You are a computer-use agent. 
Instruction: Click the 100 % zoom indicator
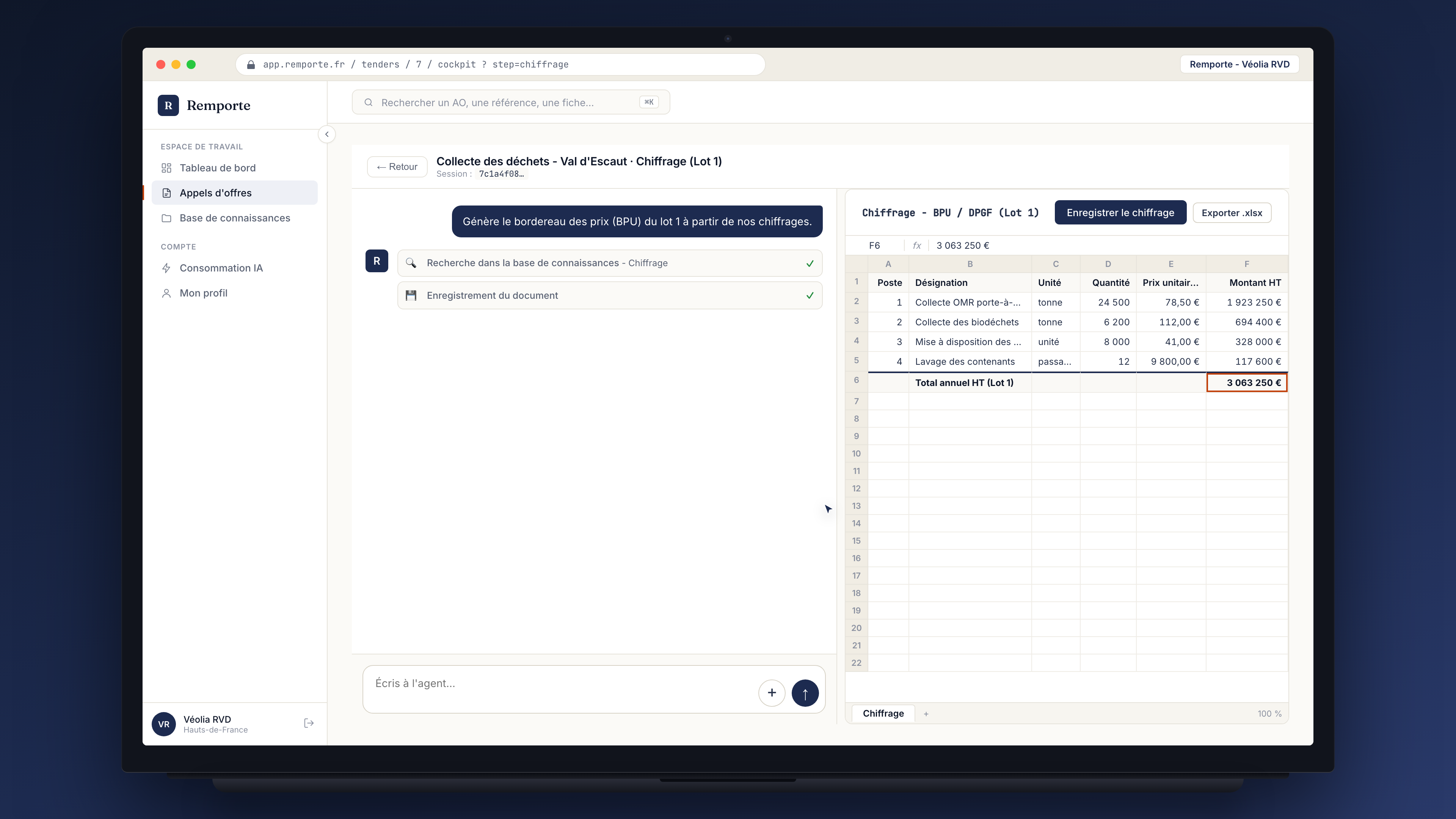[1269, 714]
